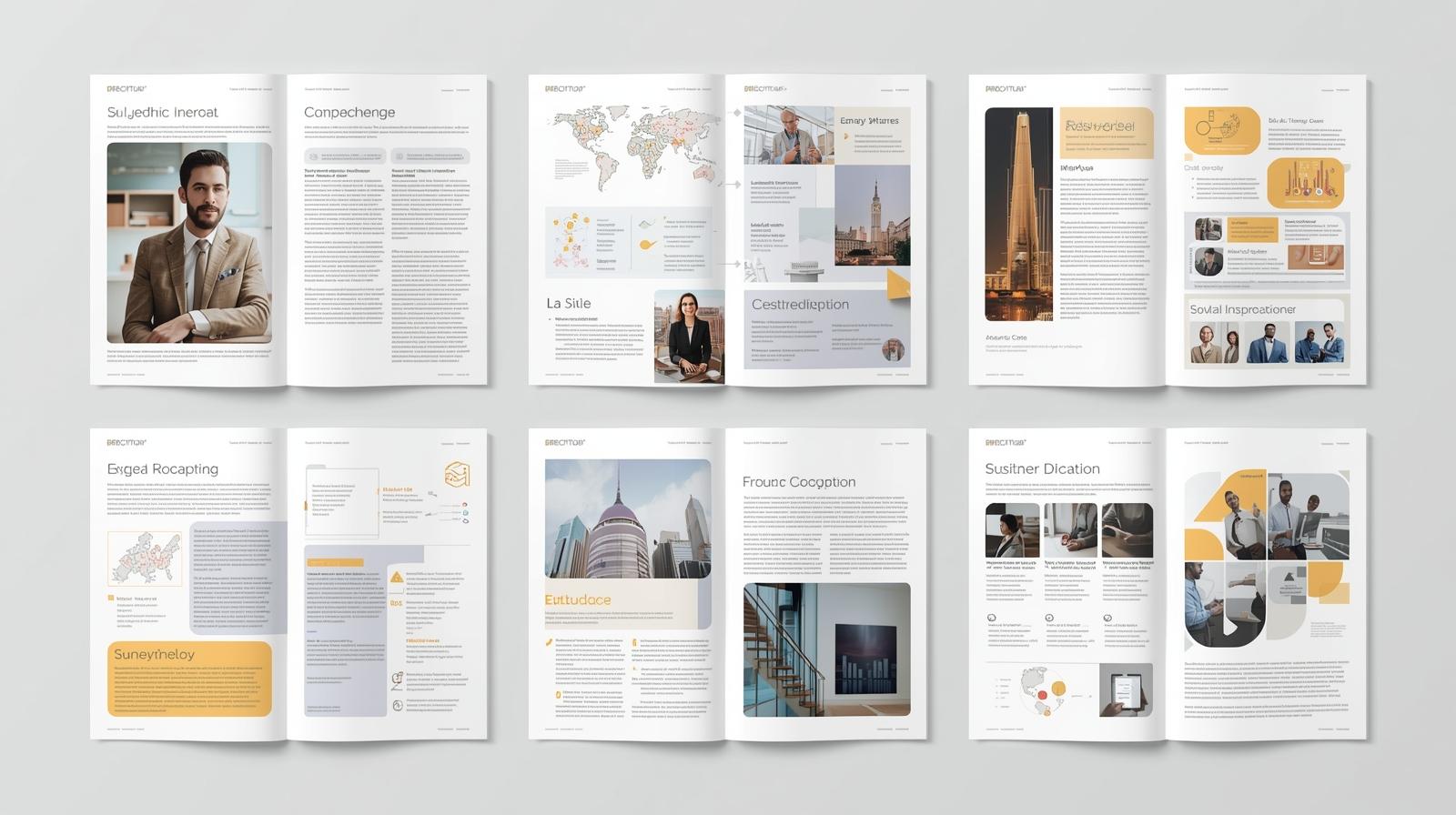Select the domed building cityscape photo
This screenshot has width=1456, height=815.
[x=628, y=519]
